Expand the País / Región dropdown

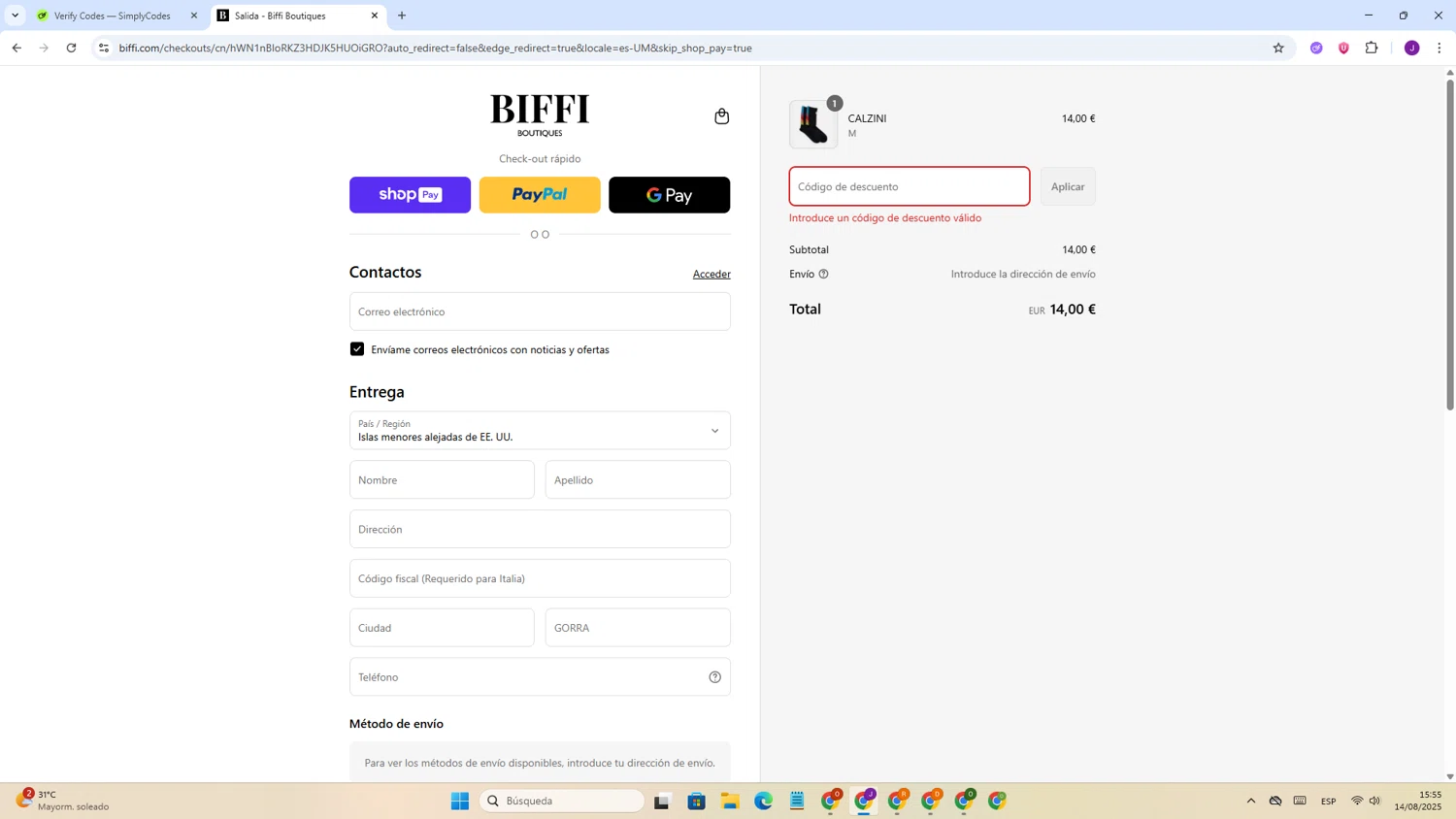tap(540, 431)
